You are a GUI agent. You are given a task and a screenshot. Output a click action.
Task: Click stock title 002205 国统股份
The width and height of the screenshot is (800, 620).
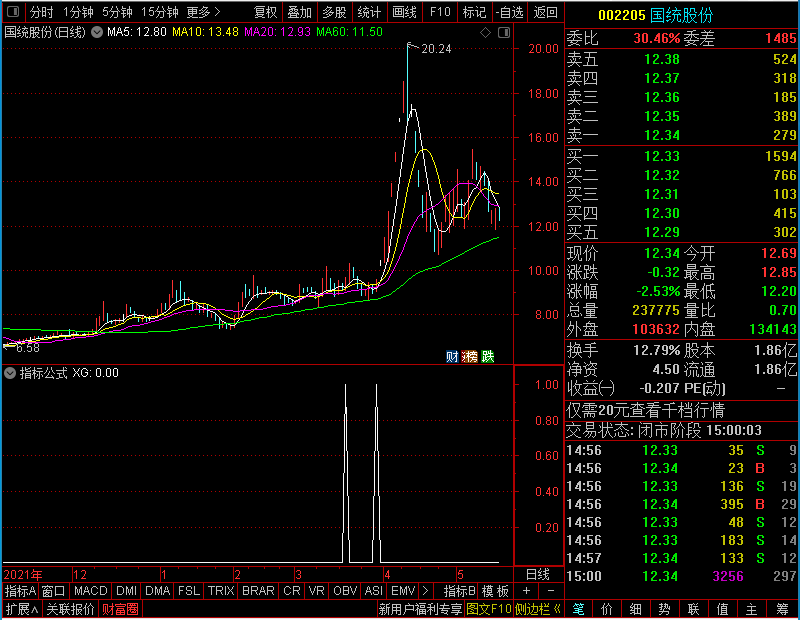pos(655,15)
